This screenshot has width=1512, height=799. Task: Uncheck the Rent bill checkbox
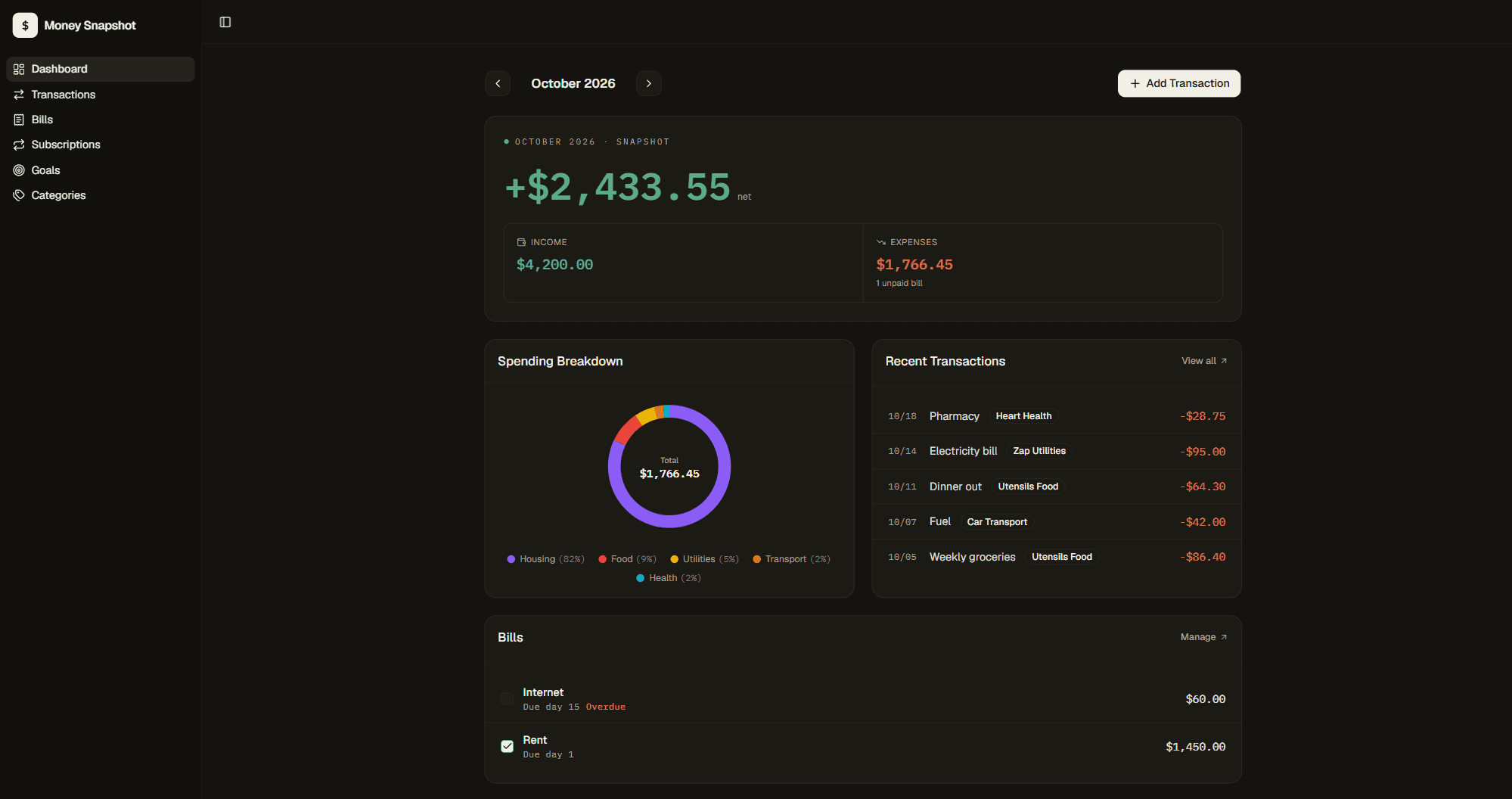pos(507,746)
